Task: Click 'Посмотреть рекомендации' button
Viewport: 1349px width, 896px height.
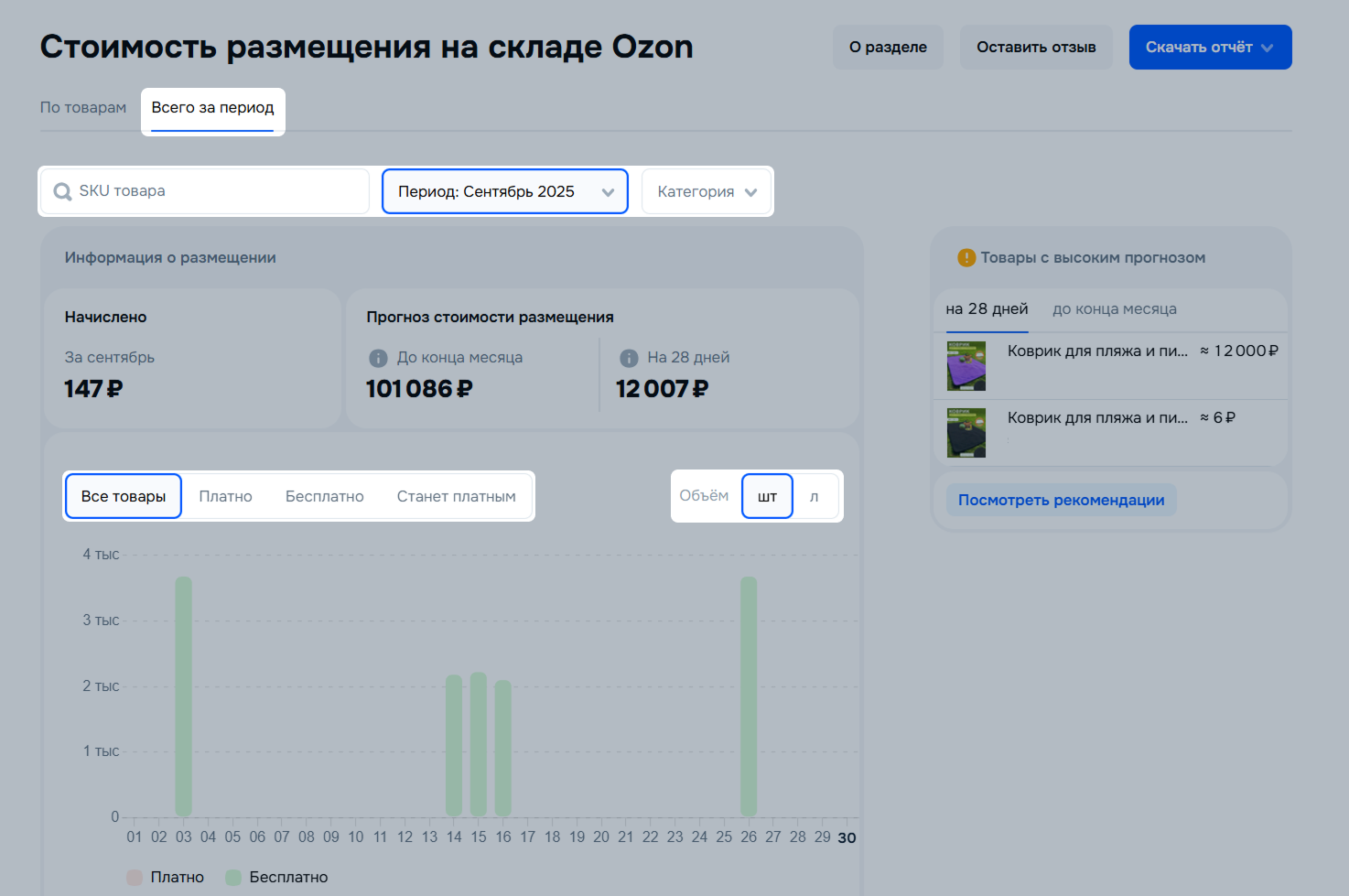Action: point(1061,500)
